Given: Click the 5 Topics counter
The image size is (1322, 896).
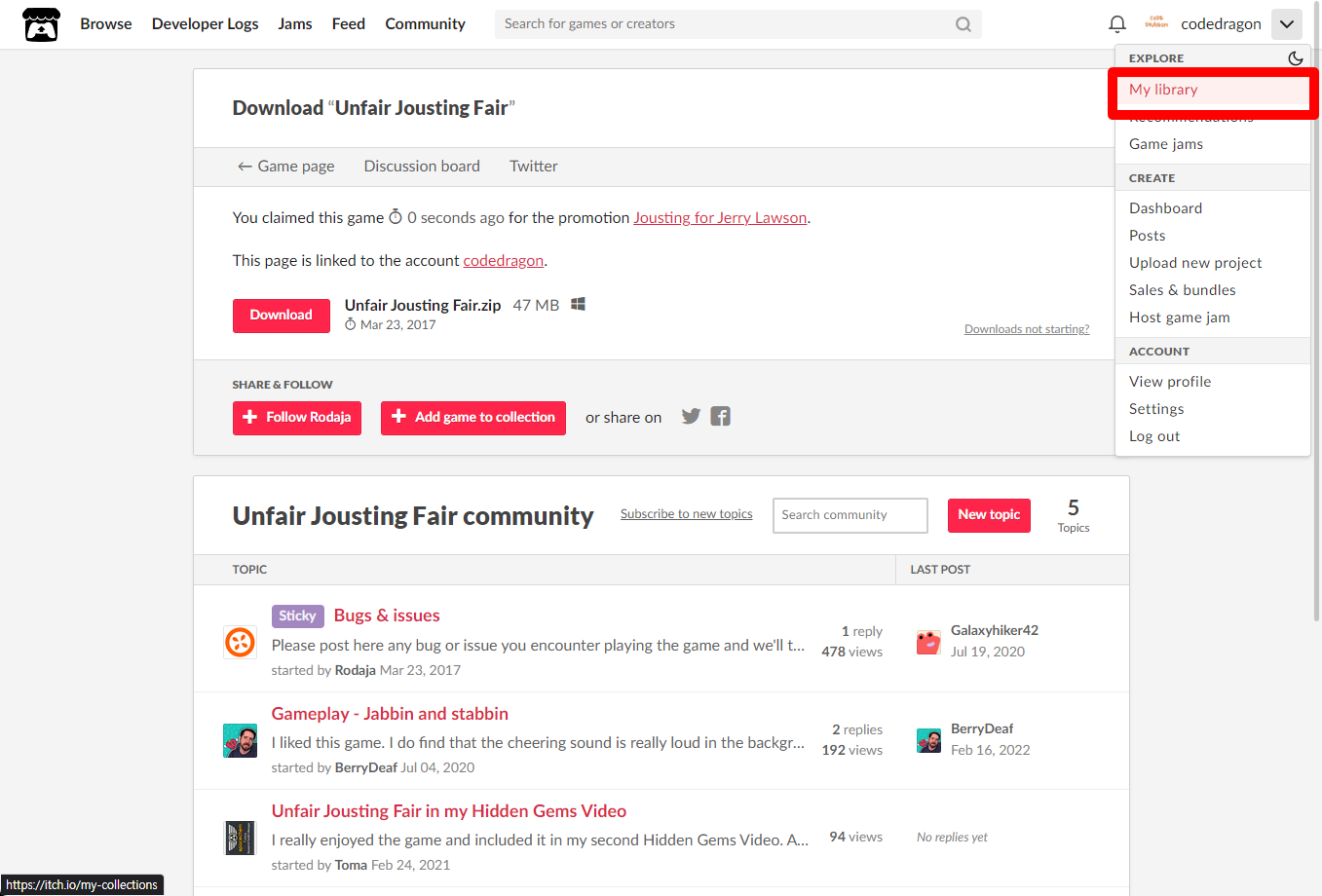Looking at the screenshot, I should (1074, 515).
